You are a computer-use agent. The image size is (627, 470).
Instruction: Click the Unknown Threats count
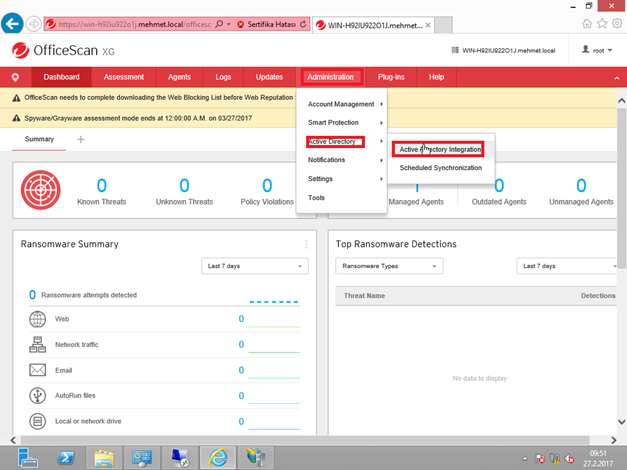click(184, 186)
